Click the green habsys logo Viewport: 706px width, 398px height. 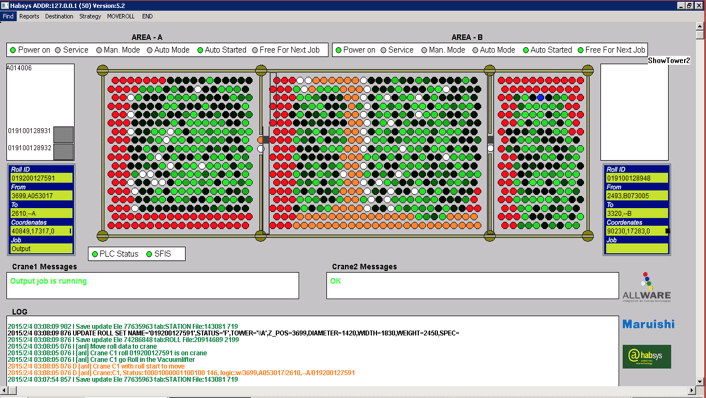point(647,357)
